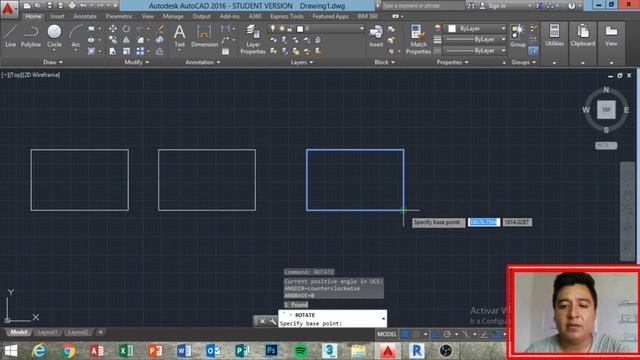Screen dimensions: 640x360
Task: Click the layer color swatch in Layers panel
Action: click(x=300, y=29)
